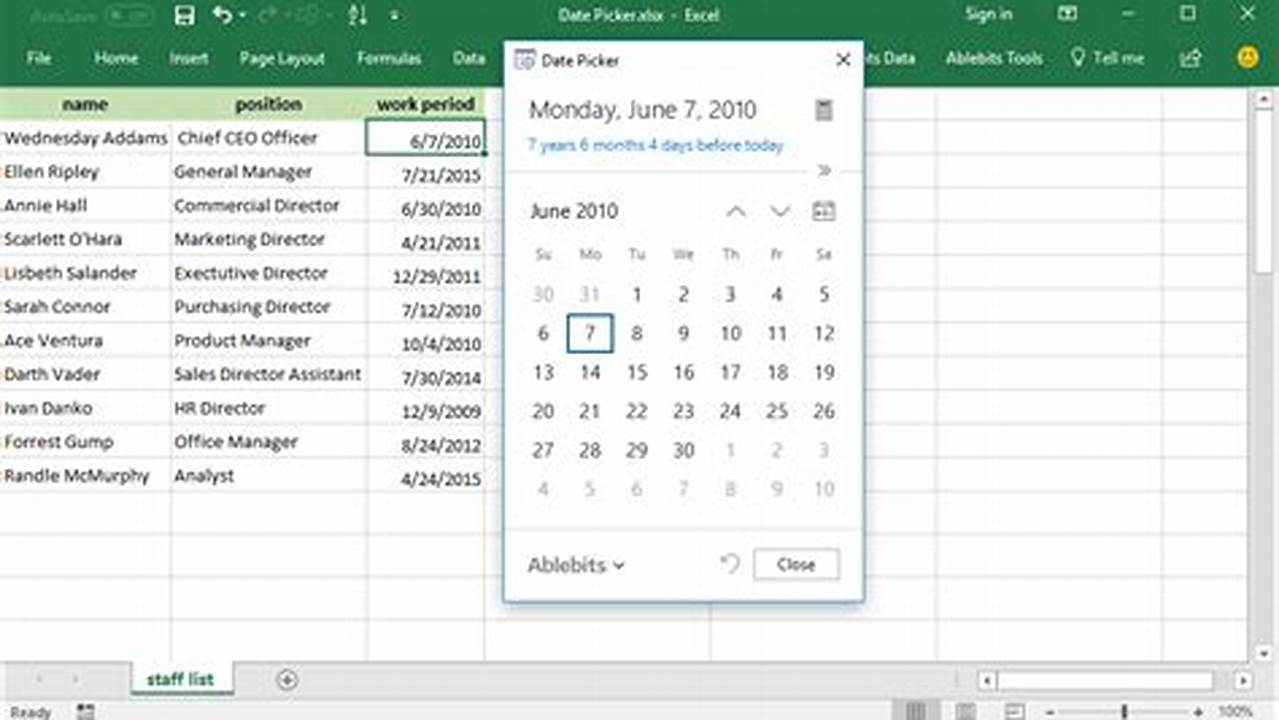Switch to the Page Layout tab
This screenshot has height=720, width=1279.
pos(283,58)
